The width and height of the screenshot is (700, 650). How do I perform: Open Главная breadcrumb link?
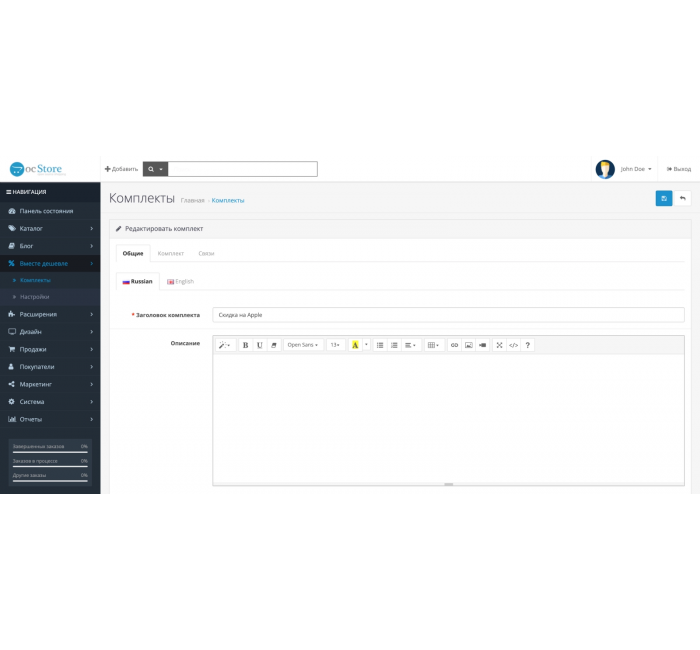click(x=192, y=200)
